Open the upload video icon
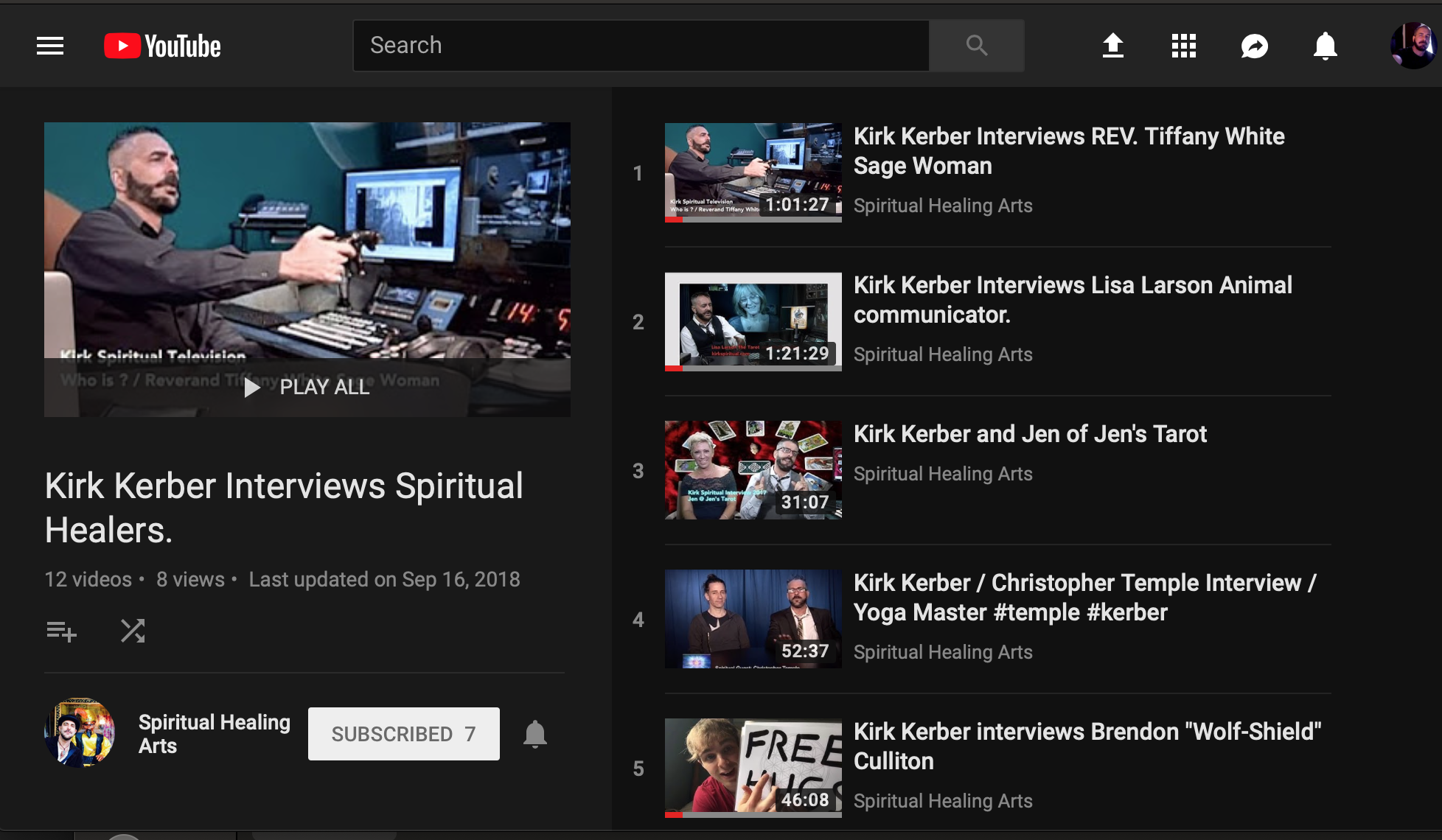Screen dimensions: 1442x840 (x=1112, y=46)
